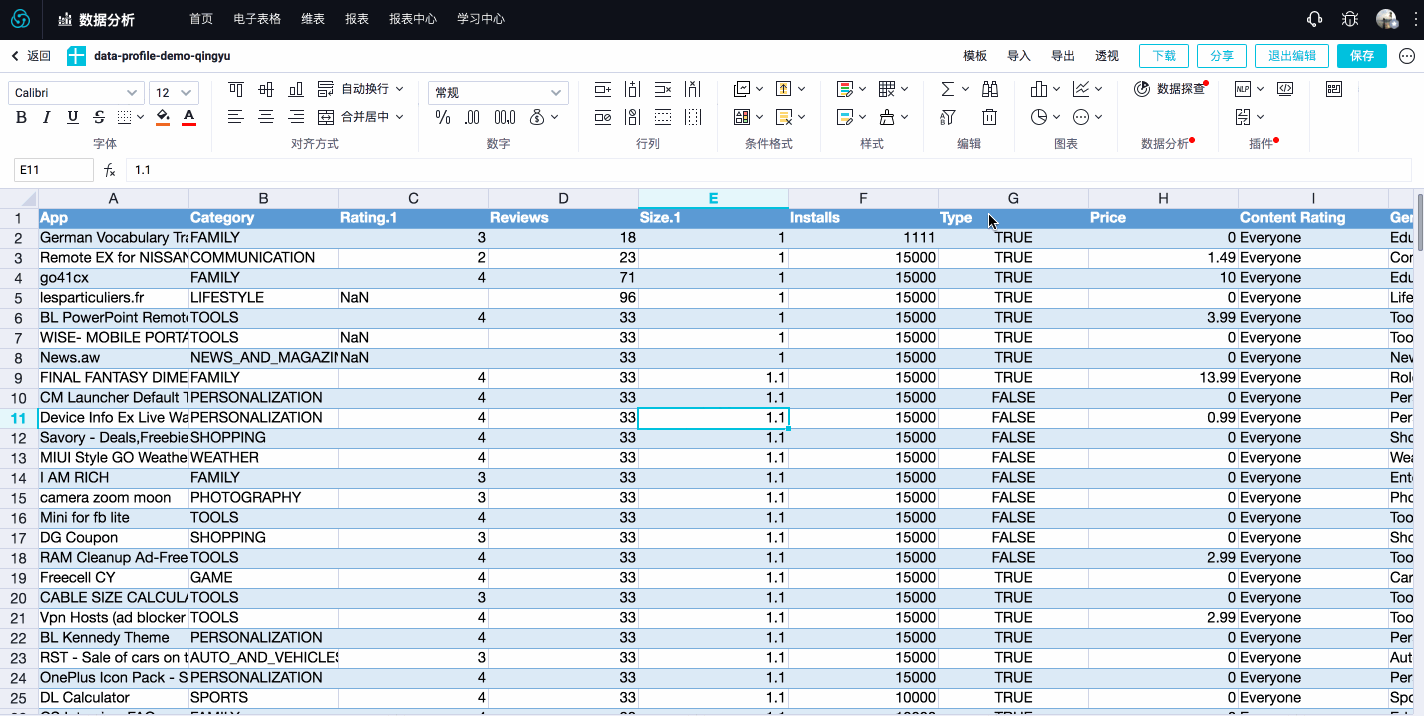Image resolution: width=1424 pixels, height=716 pixels.
Task: Toggle bold formatting
Action: 21,117
